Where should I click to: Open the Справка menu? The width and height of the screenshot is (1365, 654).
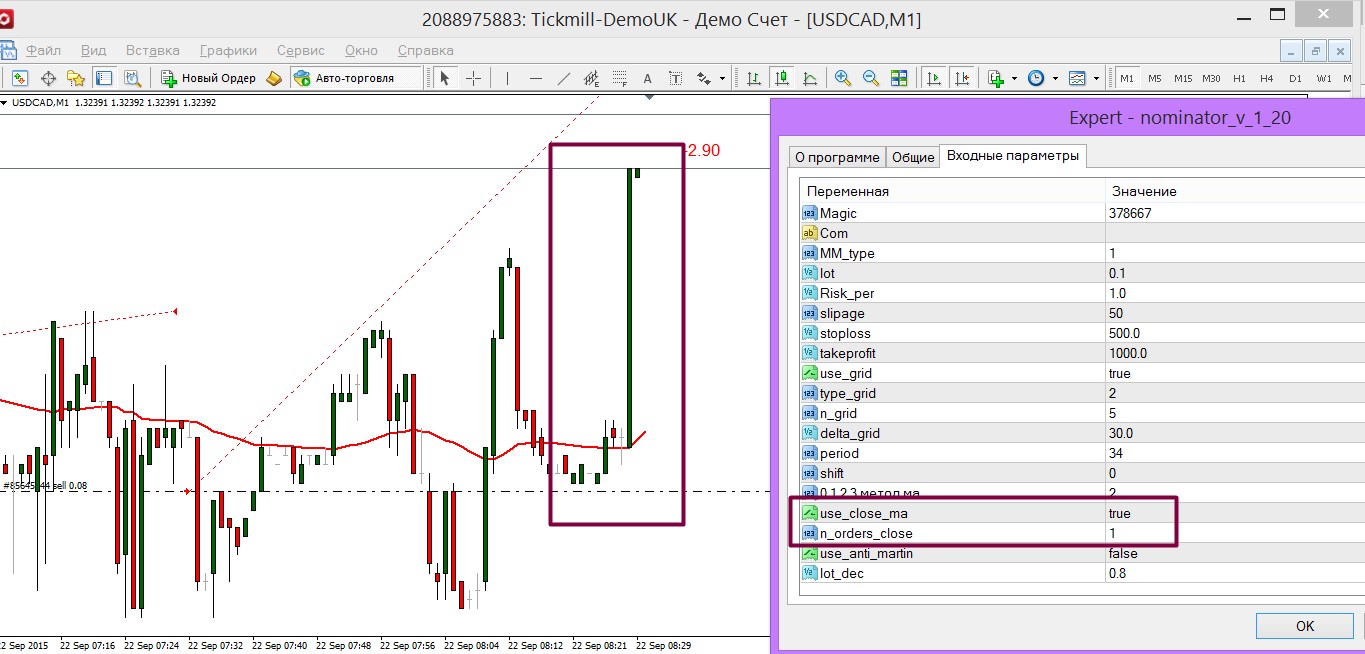426,50
